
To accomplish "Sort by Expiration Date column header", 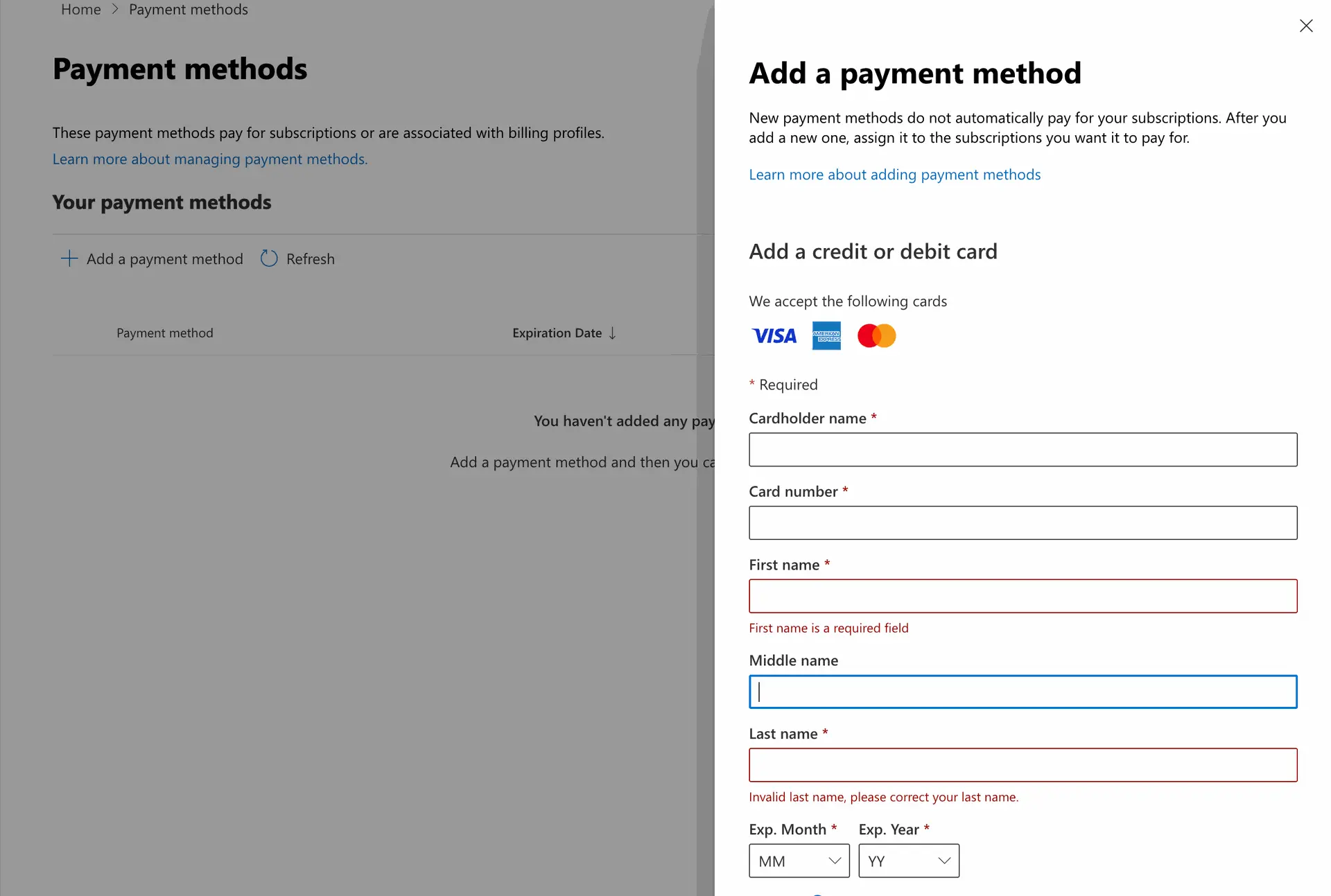I will click(557, 333).
